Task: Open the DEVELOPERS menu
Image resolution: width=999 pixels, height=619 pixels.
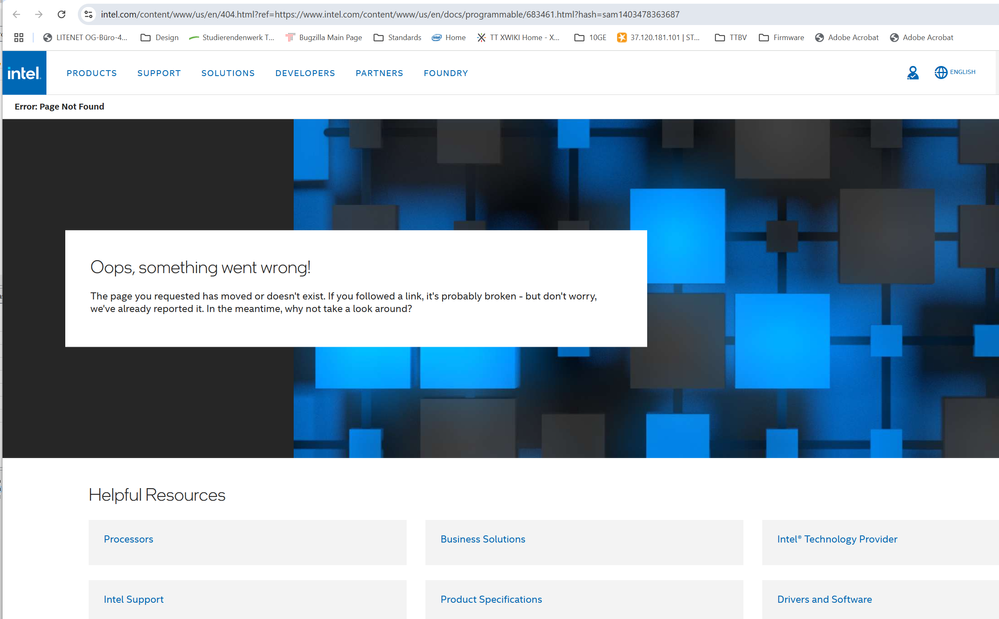Action: point(305,73)
